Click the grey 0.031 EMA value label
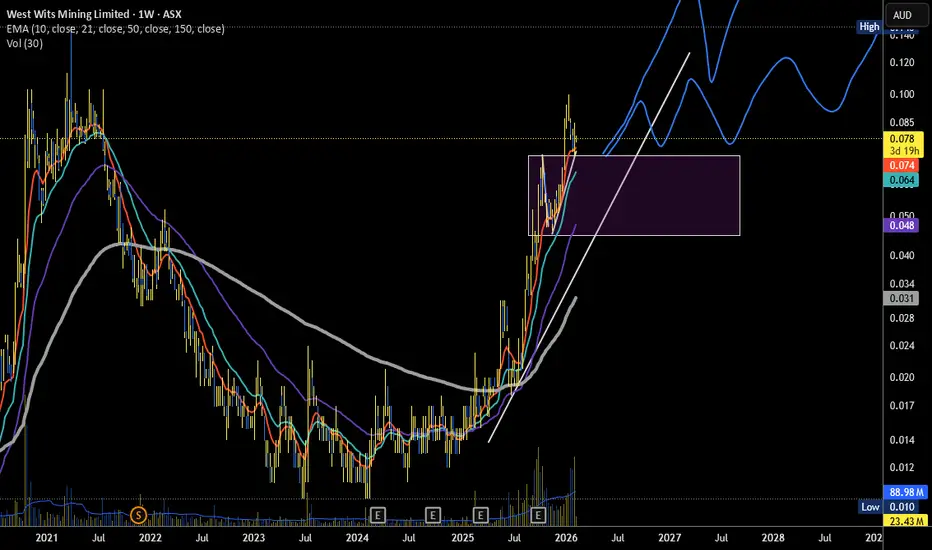This screenshot has height=550, width=932. (x=902, y=298)
